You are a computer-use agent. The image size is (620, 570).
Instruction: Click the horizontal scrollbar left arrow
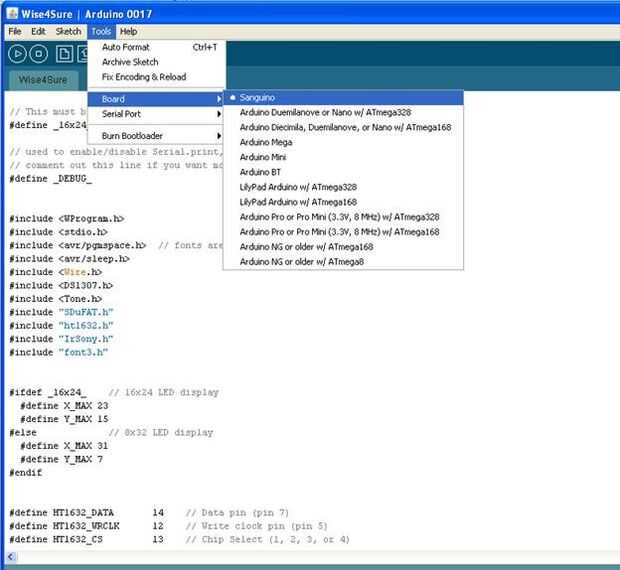(x=11, y=557)
